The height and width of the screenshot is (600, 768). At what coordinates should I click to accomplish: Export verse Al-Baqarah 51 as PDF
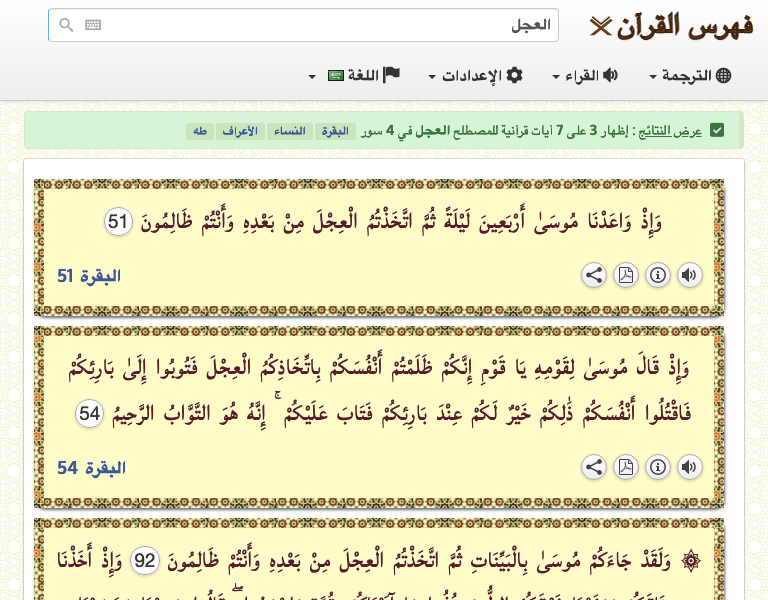[x=625, y=276]
